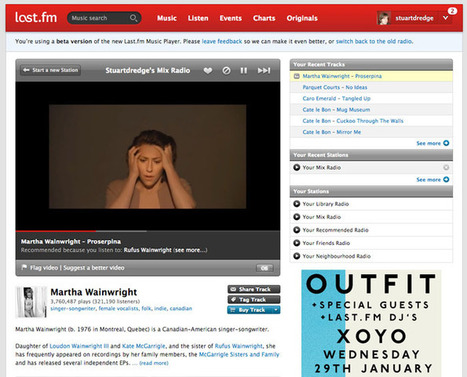Remove Your Mix Radio from recent stations
The height and width of the screenshot is (377, 467).
(446, 167)
